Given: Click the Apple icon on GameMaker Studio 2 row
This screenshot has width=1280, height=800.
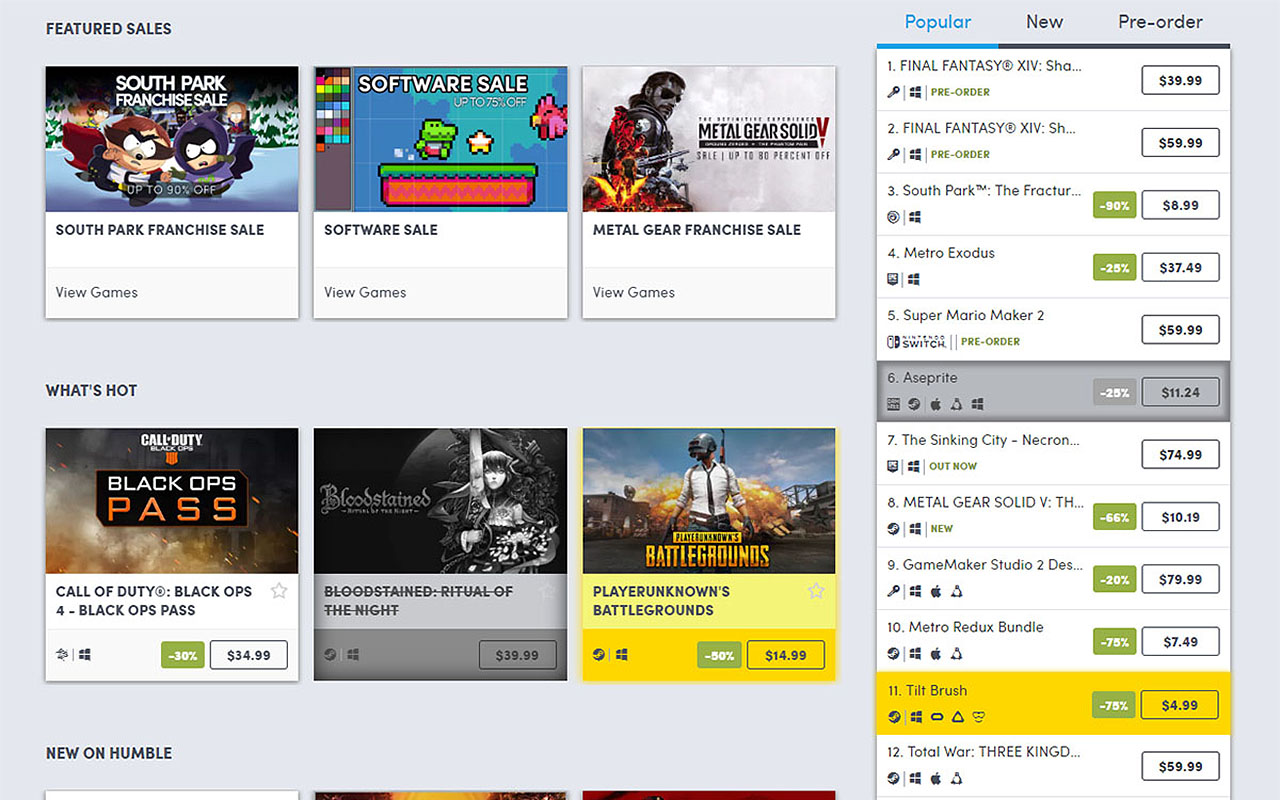Looking at the screenshot, I should (x=936, y=591).
